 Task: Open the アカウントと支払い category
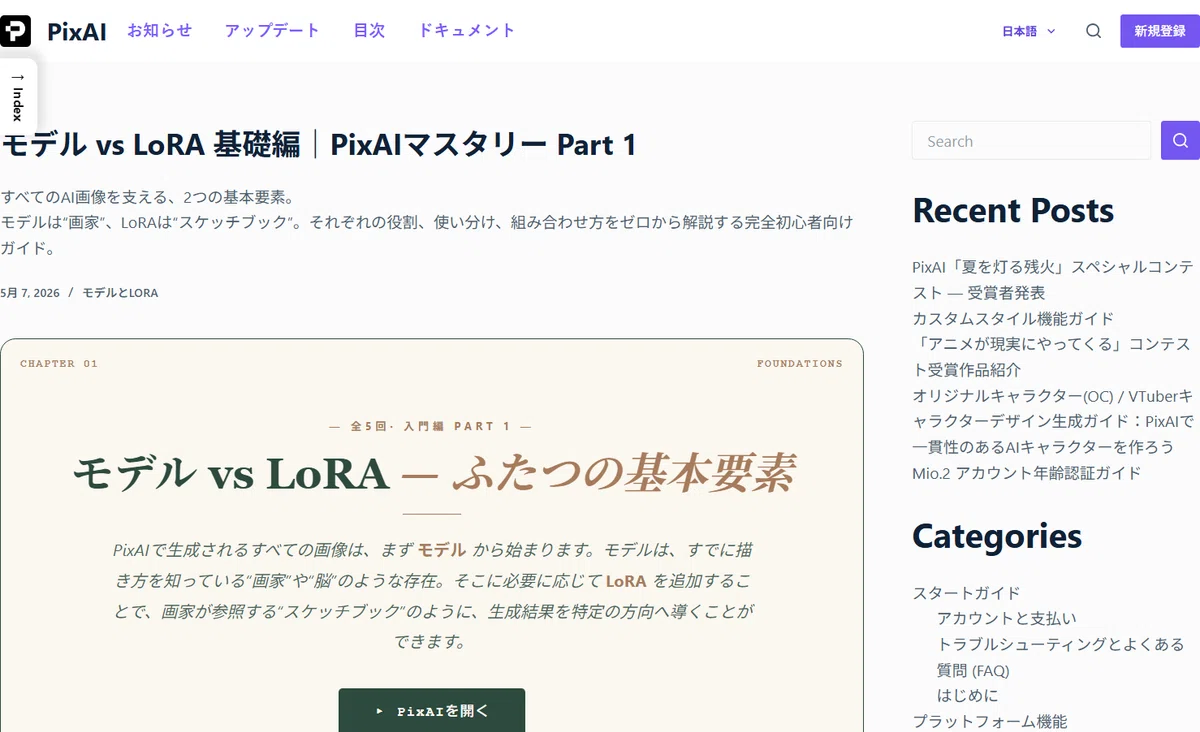point(1007,619)
